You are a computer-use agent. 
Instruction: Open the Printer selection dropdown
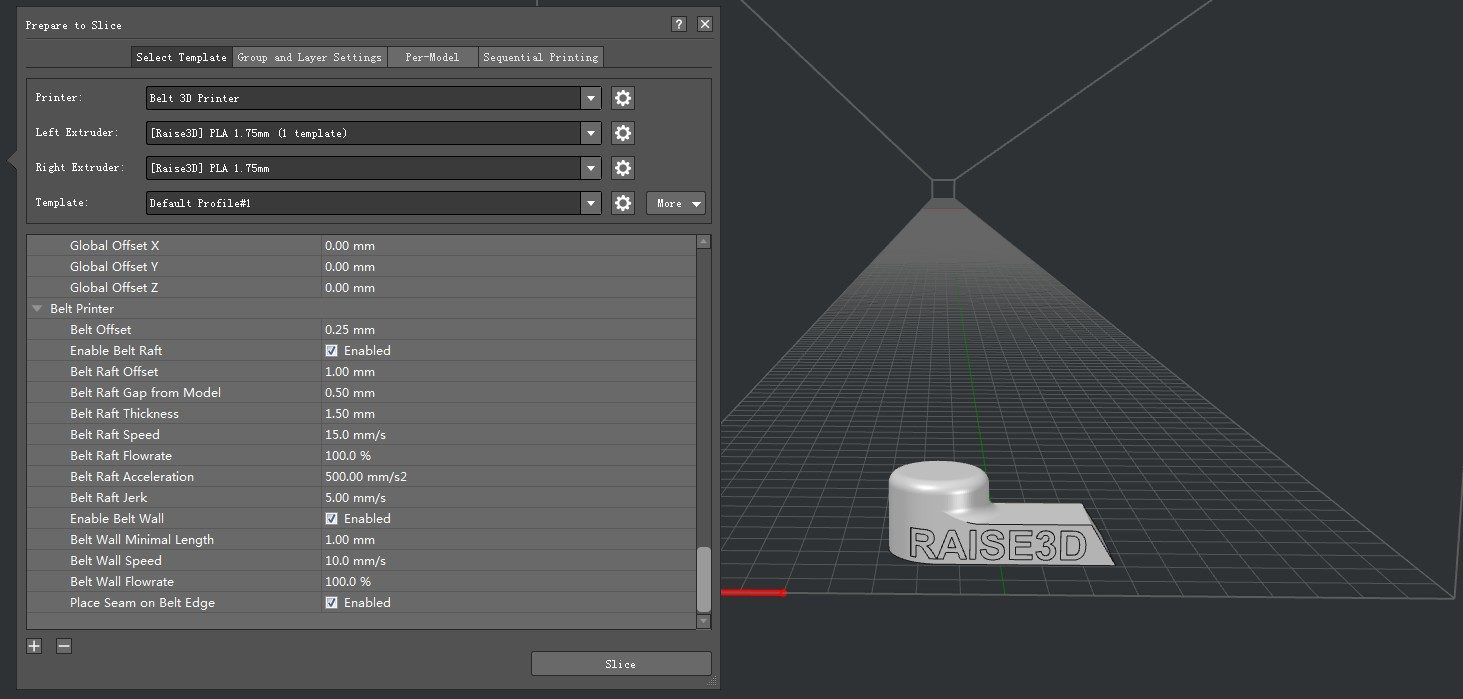(589, 98)
